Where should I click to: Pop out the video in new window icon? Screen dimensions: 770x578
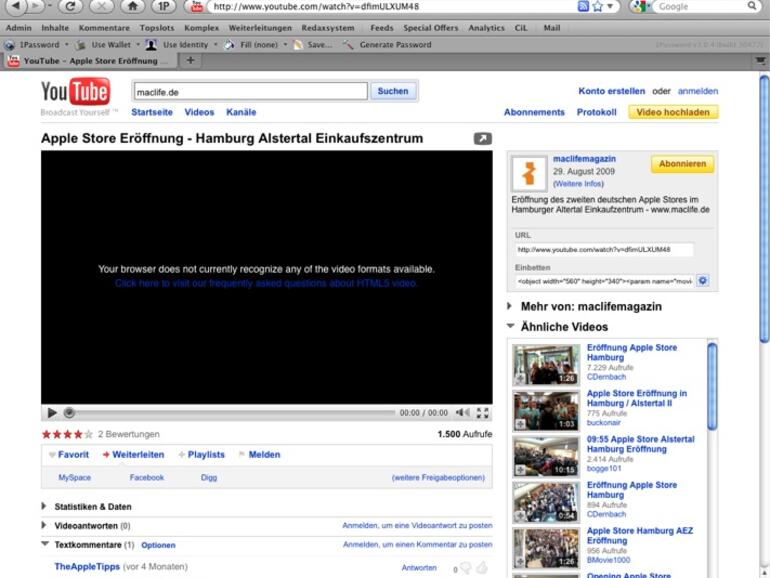coord(482,138)
